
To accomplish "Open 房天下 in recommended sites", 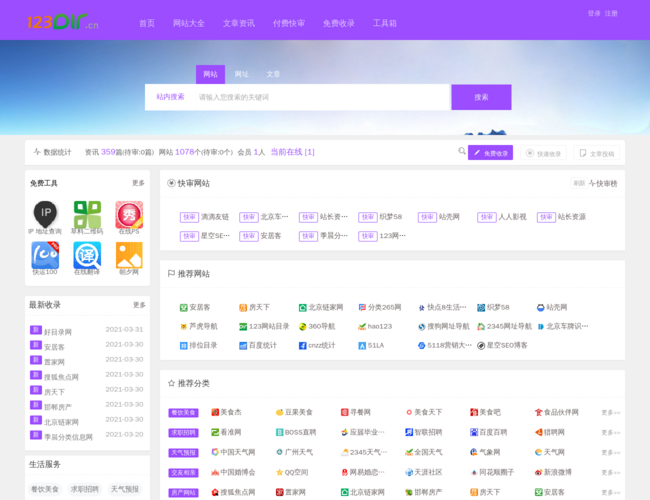I will [255, 307].
